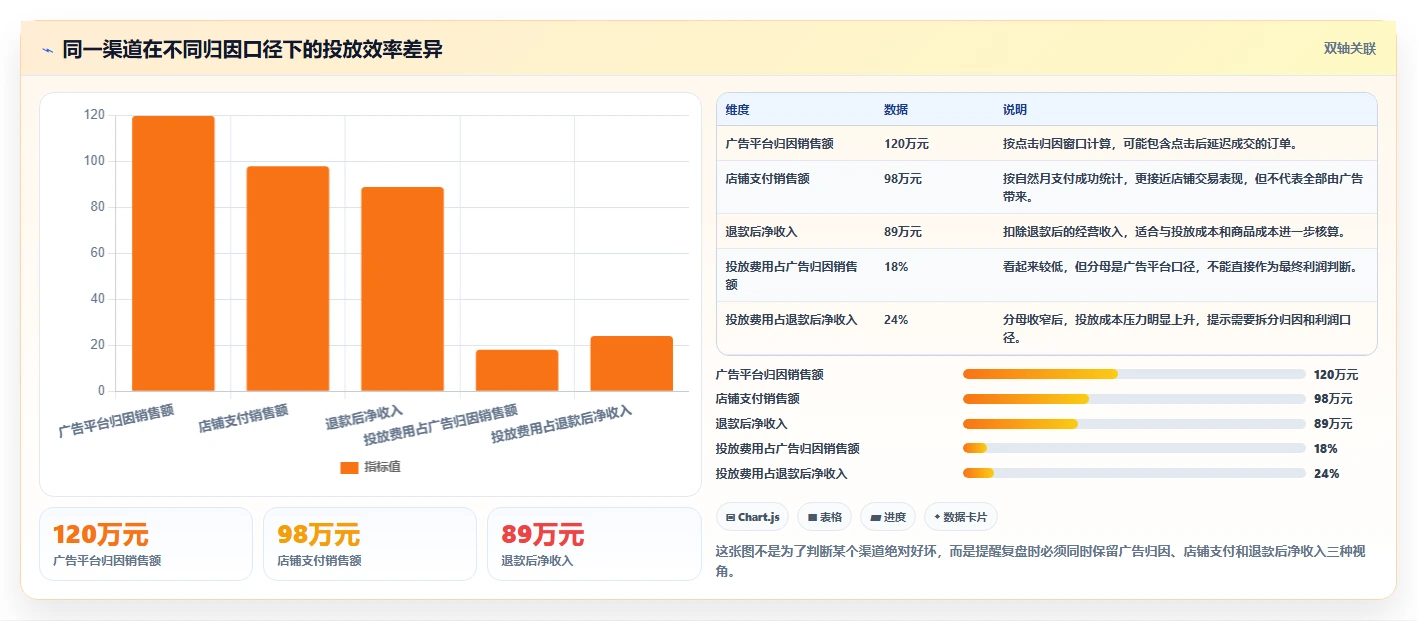Click the description starting 扣除退款后的经营收入

1174,232
